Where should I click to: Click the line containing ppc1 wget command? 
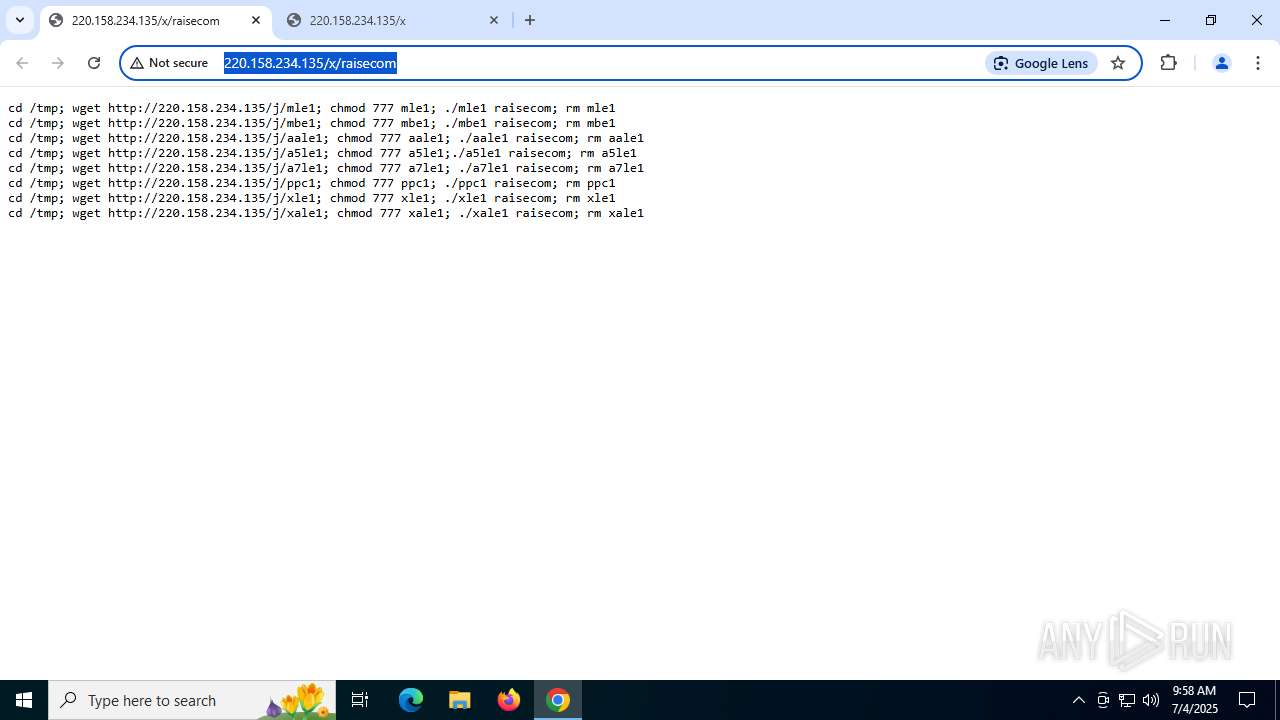point(312,183)
